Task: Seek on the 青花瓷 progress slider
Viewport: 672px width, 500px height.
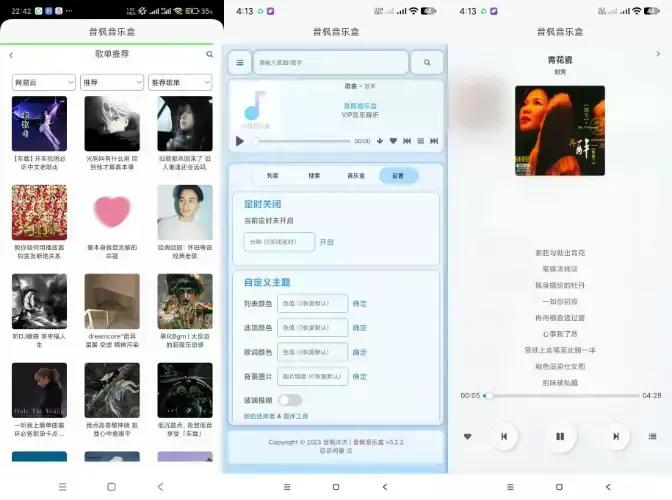Action: (x=560, y=396)
